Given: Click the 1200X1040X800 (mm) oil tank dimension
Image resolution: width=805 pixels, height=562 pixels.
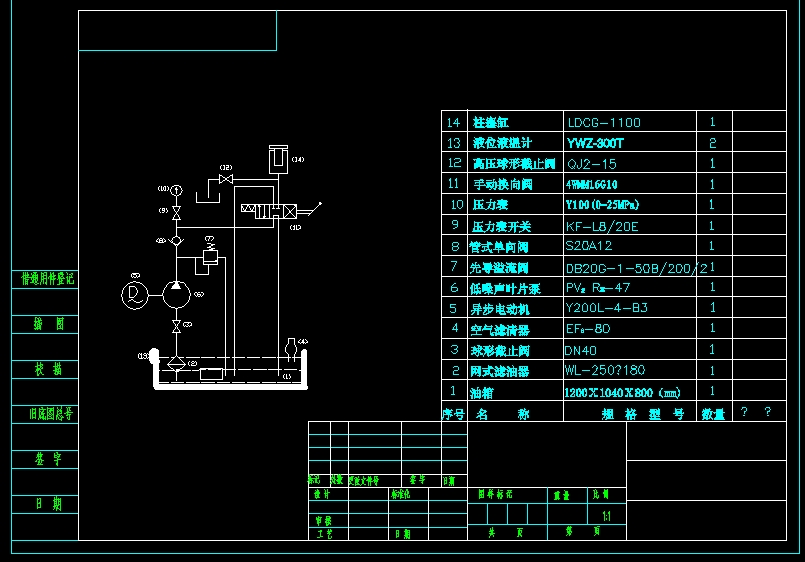Looking at the screenshot, I should pyautogui.click(x=622, y=393).
